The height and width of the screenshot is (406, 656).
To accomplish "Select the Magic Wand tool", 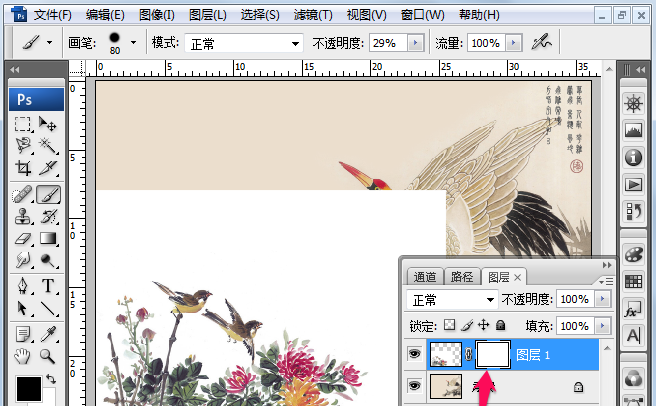I will click(x=48, y=145).
